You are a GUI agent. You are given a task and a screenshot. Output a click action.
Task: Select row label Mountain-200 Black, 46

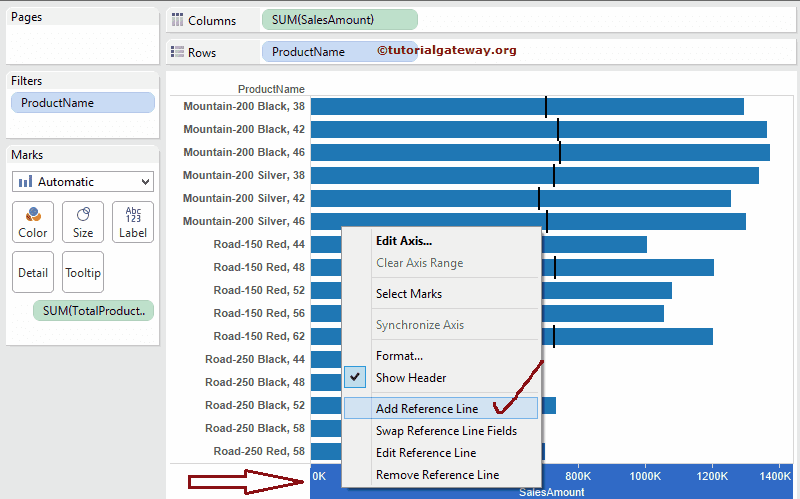point(244,152)
